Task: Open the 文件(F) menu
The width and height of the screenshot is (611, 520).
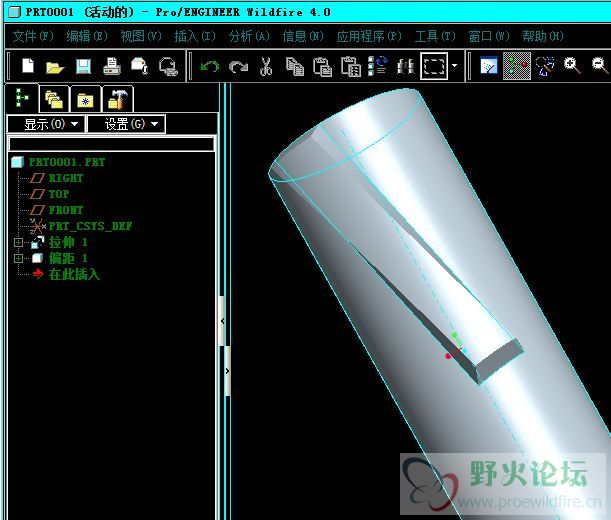Action: coord(33,36)
